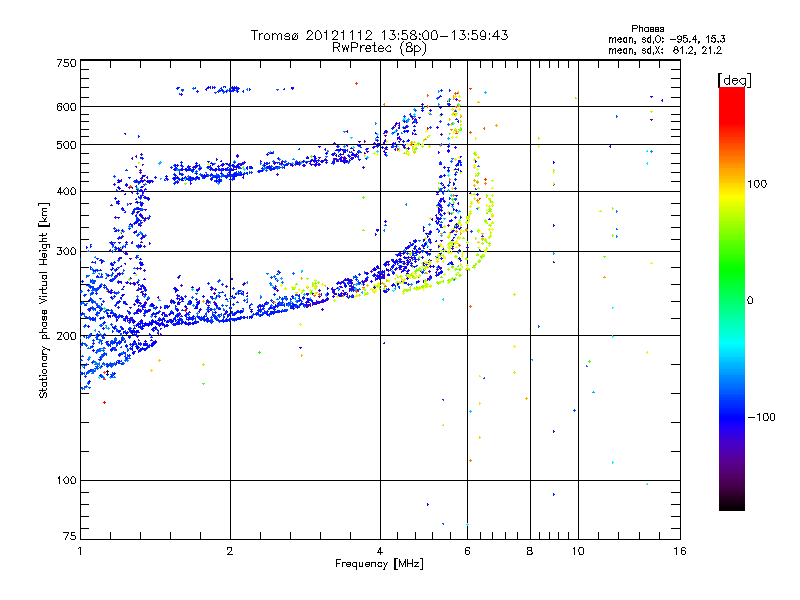Screen dimensions: 800x600
Task: Click y-axis tick label "750"
Action: 66,63
